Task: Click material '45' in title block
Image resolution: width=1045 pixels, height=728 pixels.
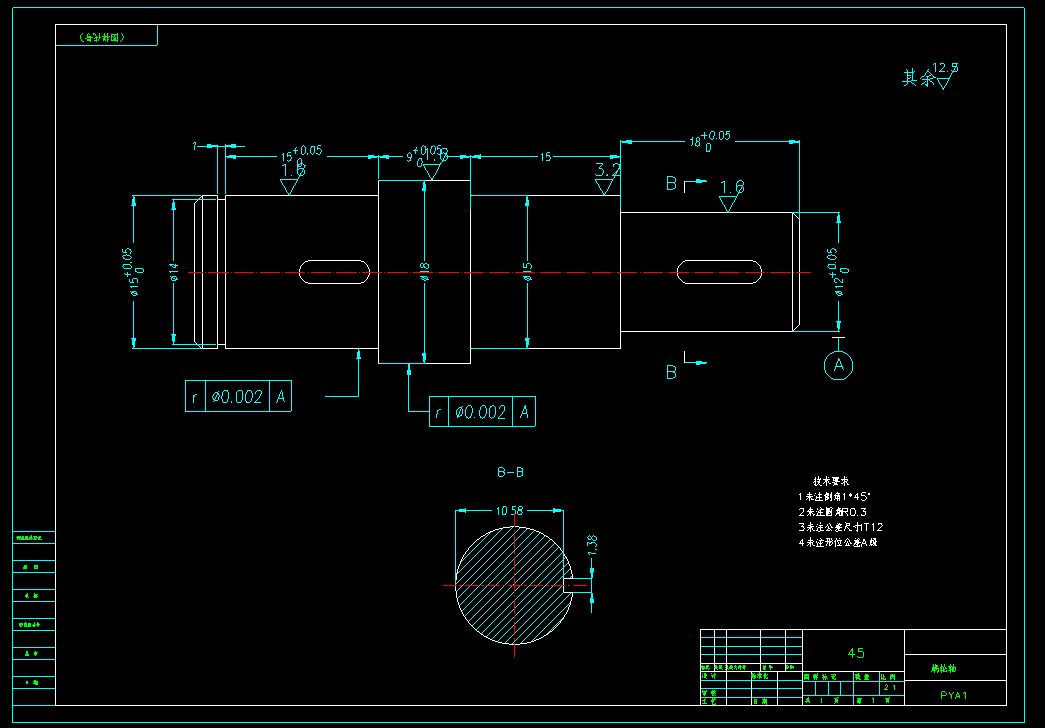Action: pos(856,653)
